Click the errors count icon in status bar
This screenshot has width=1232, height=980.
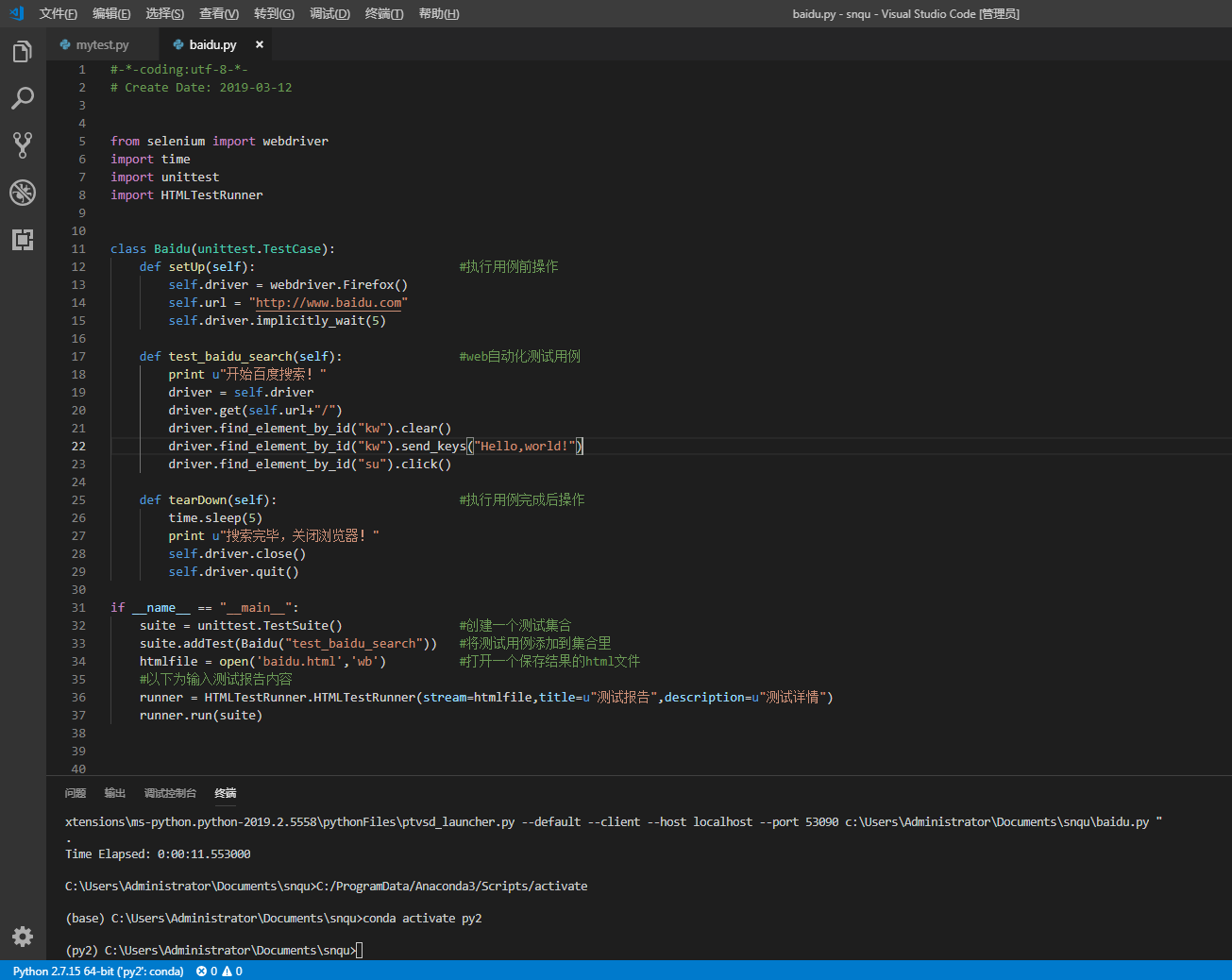(202, 972)
